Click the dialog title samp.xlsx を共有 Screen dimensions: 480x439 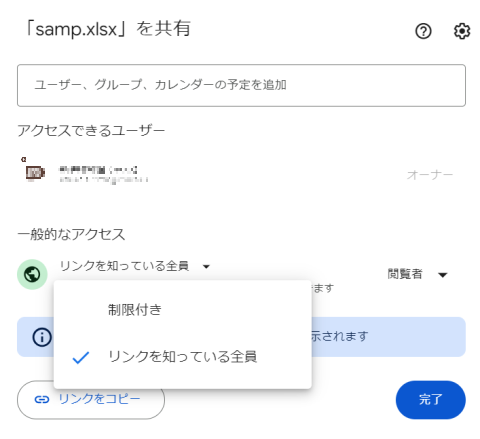point(108,29)
